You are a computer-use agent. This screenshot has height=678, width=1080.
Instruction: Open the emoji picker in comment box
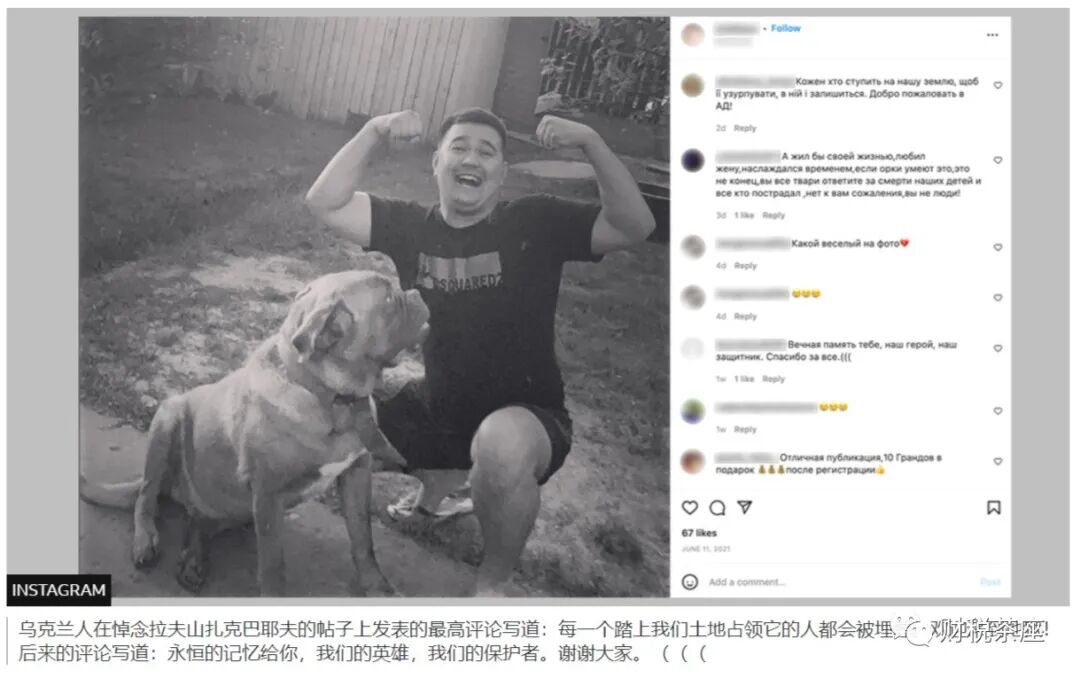click(x=689, y=582)
